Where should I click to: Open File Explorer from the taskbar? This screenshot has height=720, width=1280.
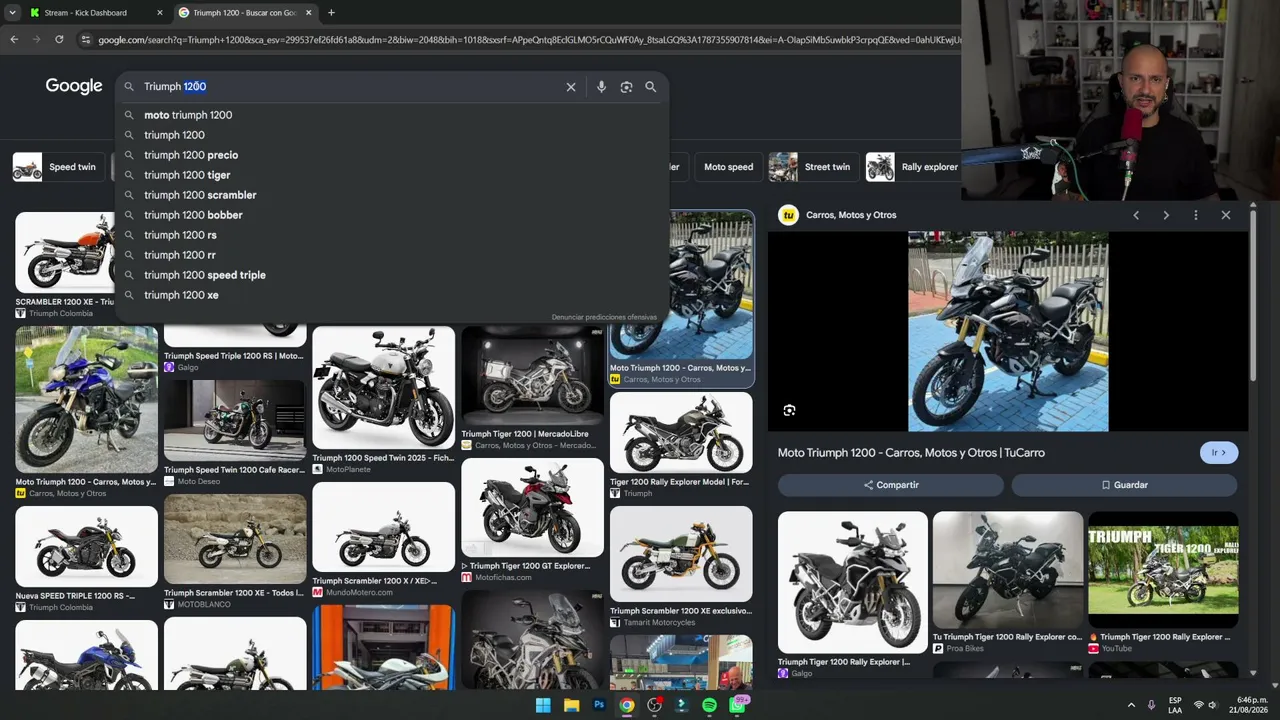[571, 705]
